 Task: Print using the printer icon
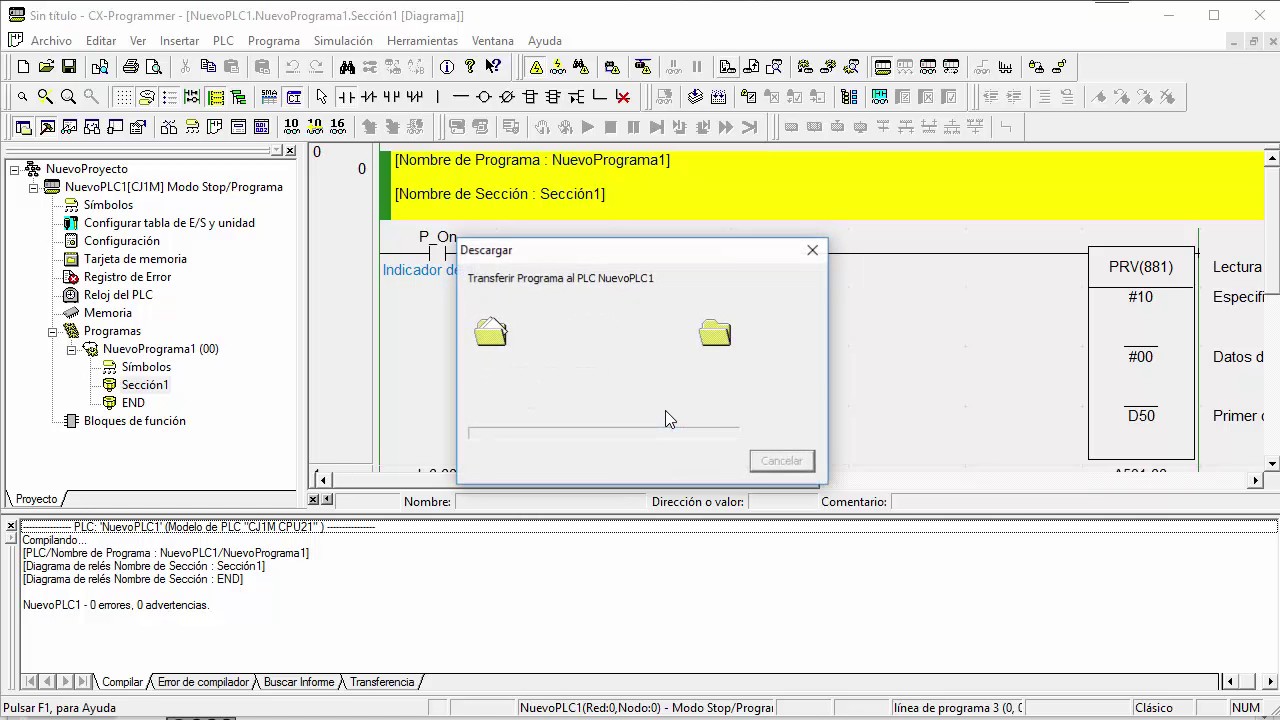pyautogui.click(x=130, y=67)
